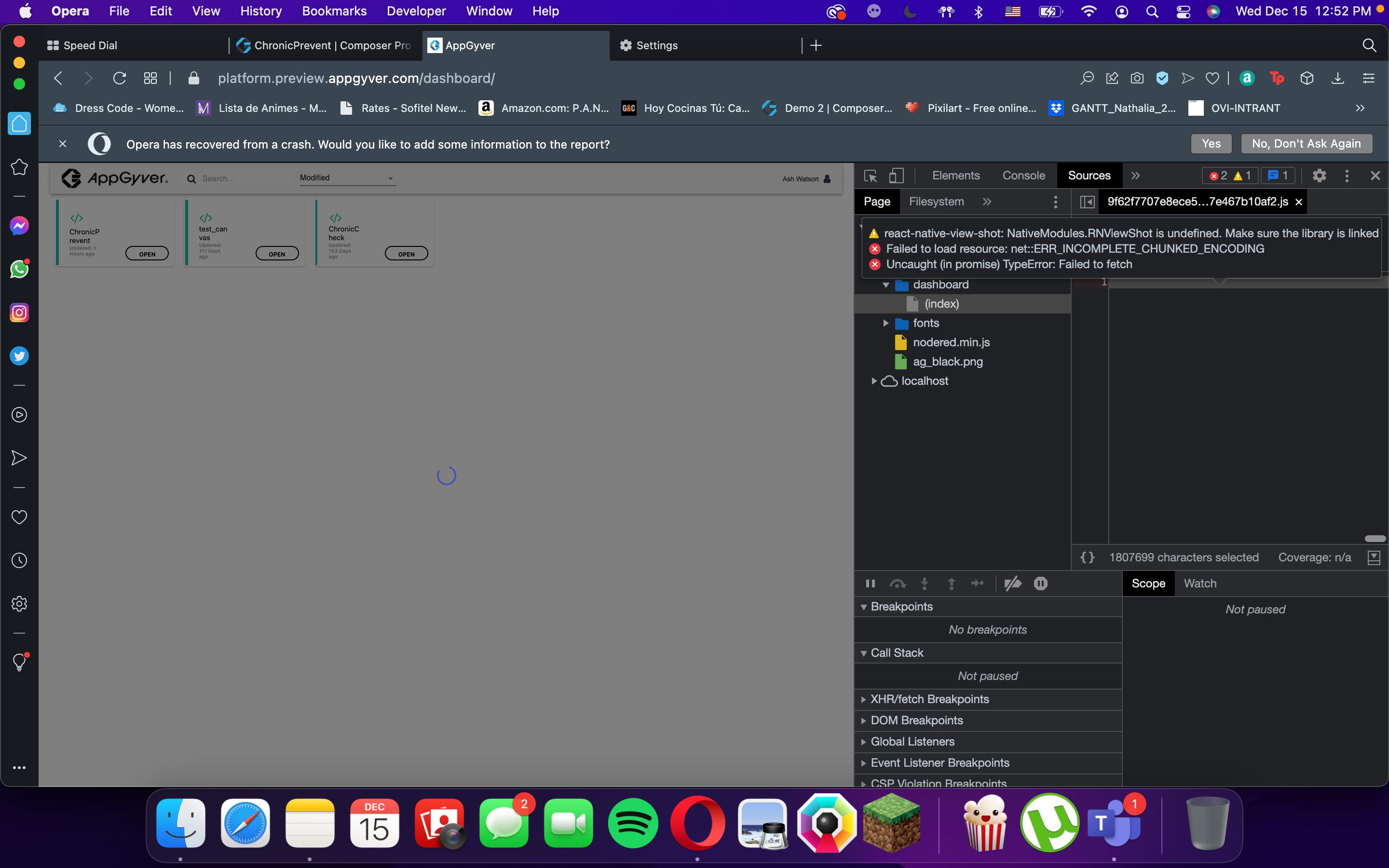The height and width of the screenshot is (868, 1389).
Task: Click No, Don't Ask Again
Action: tap(1307, 144)
